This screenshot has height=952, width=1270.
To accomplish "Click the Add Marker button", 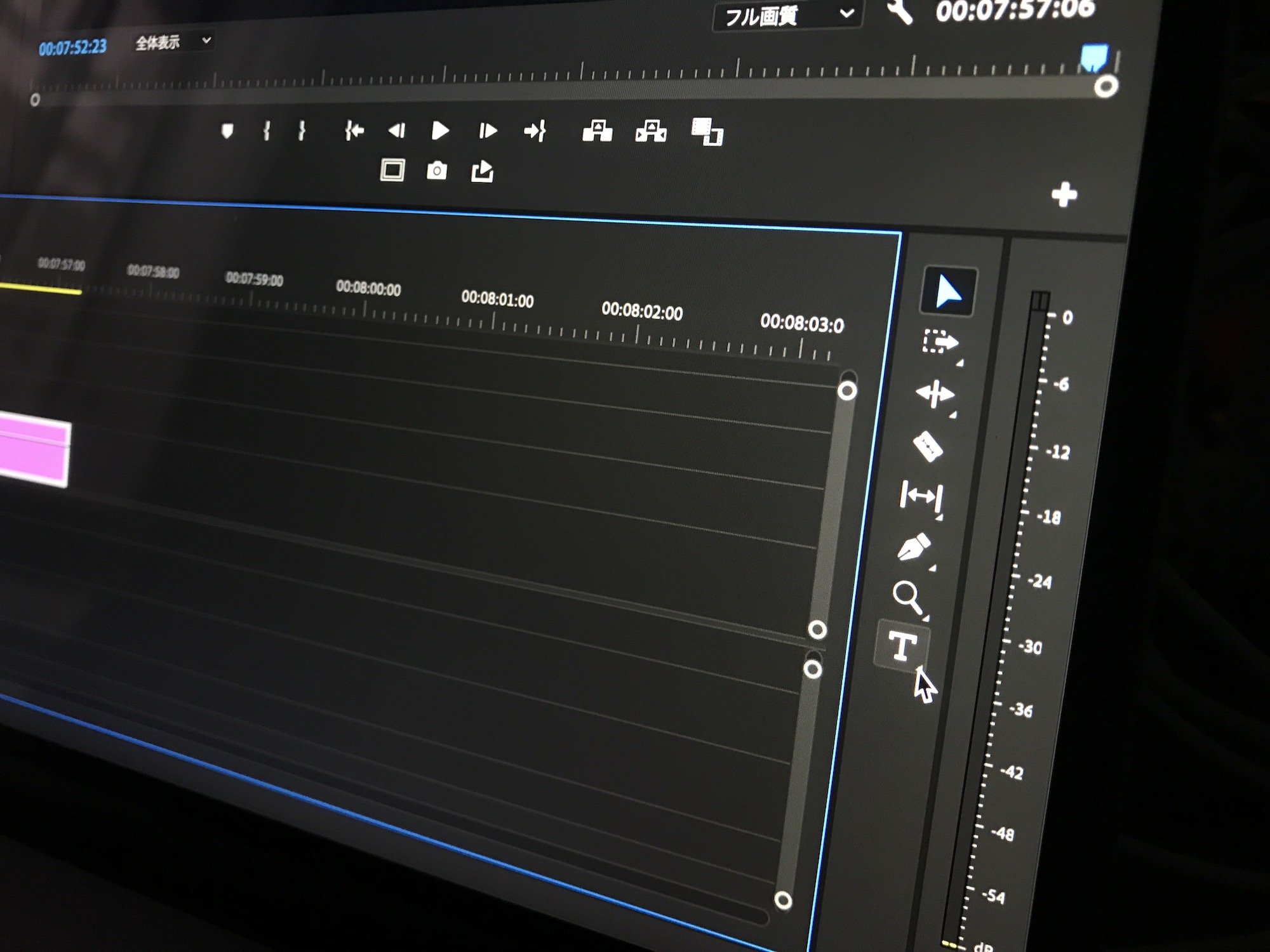I will coord(227,131).
